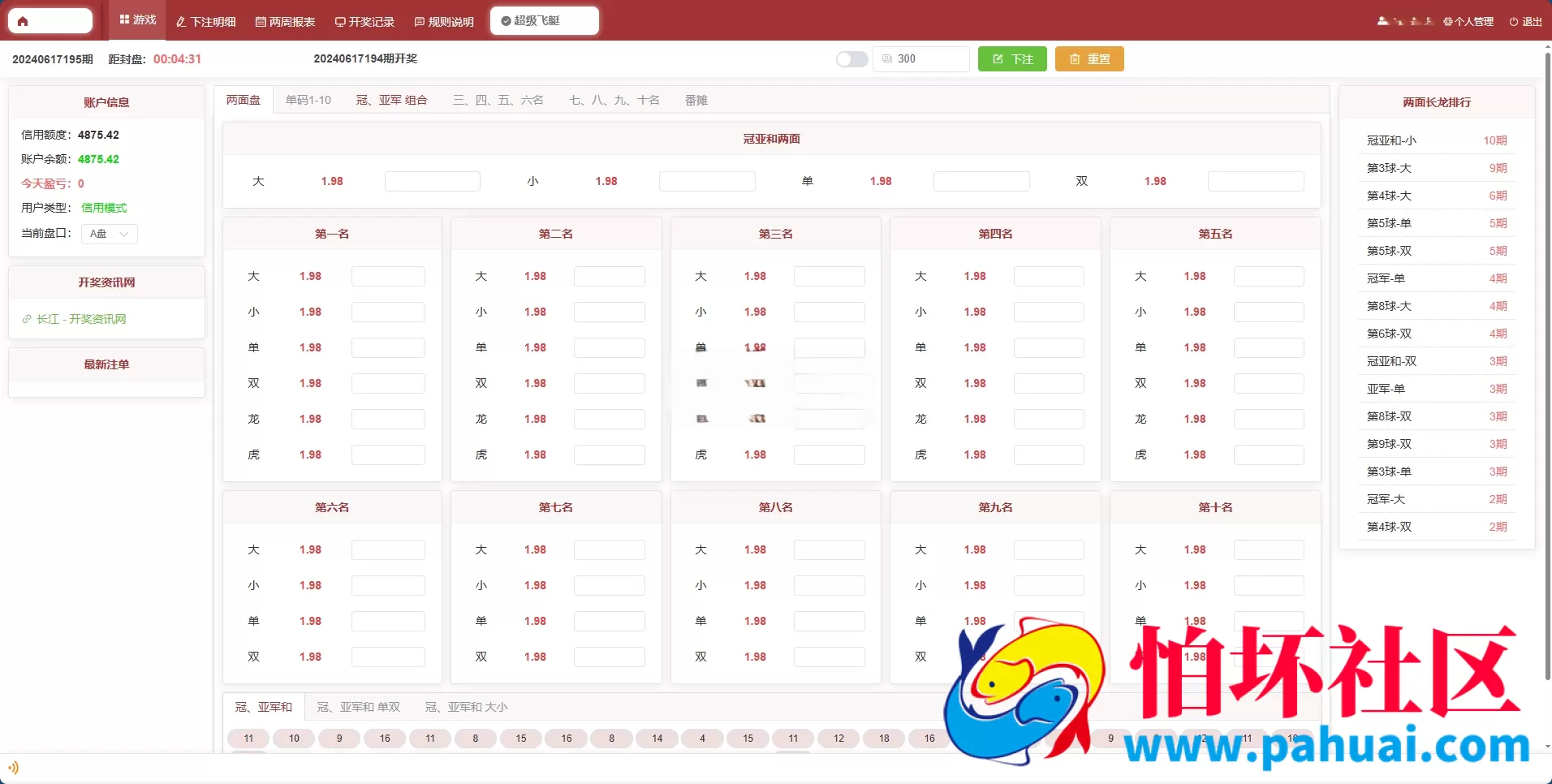Expand the 当前盘口 A盘 dropdown

[110, 234]
